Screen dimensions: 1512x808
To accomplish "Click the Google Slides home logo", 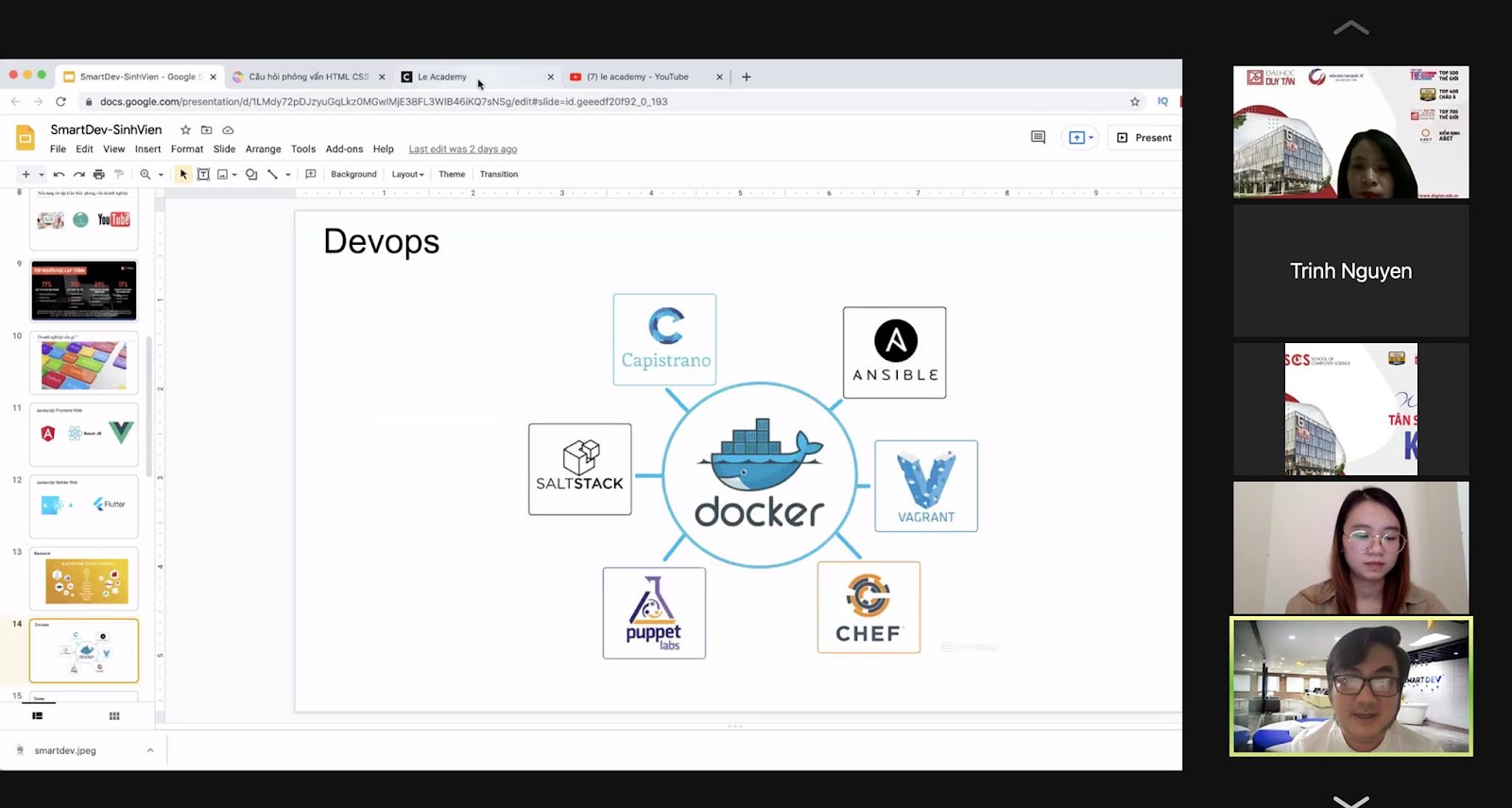I will click(x=26, y=137).
